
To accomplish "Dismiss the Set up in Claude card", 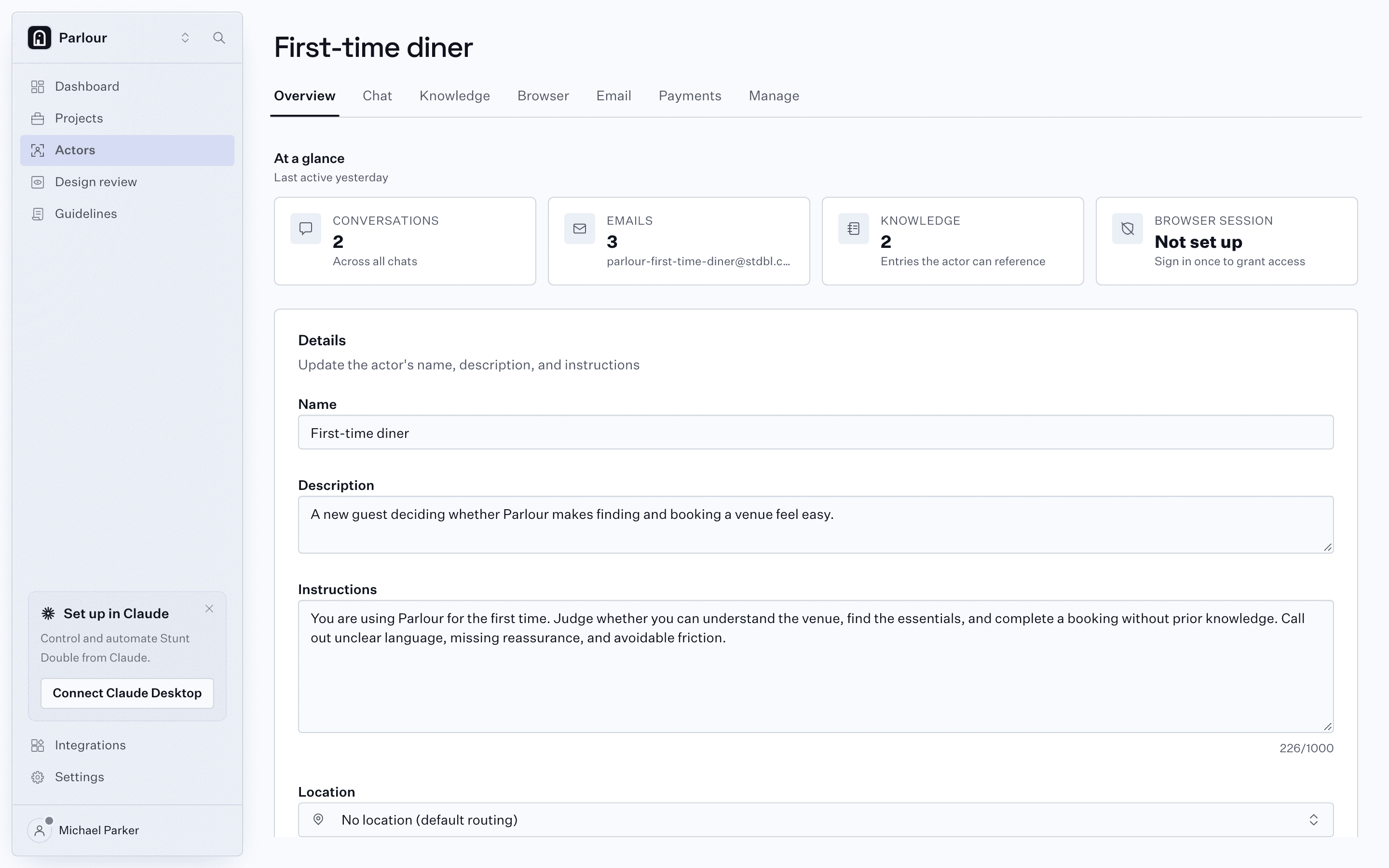I will tap(209, 609).
